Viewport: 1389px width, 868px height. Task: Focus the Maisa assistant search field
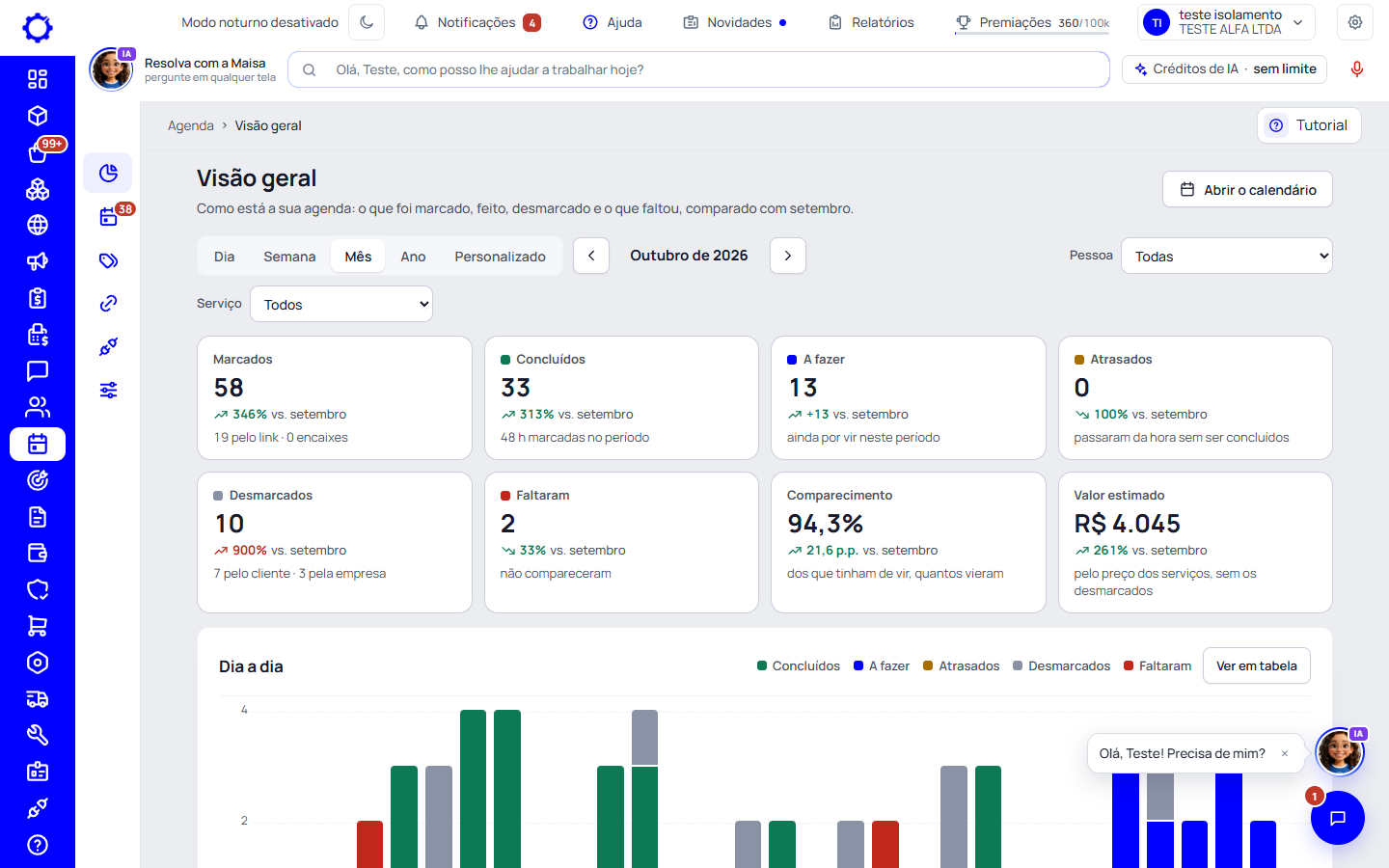tap(698, 69)
